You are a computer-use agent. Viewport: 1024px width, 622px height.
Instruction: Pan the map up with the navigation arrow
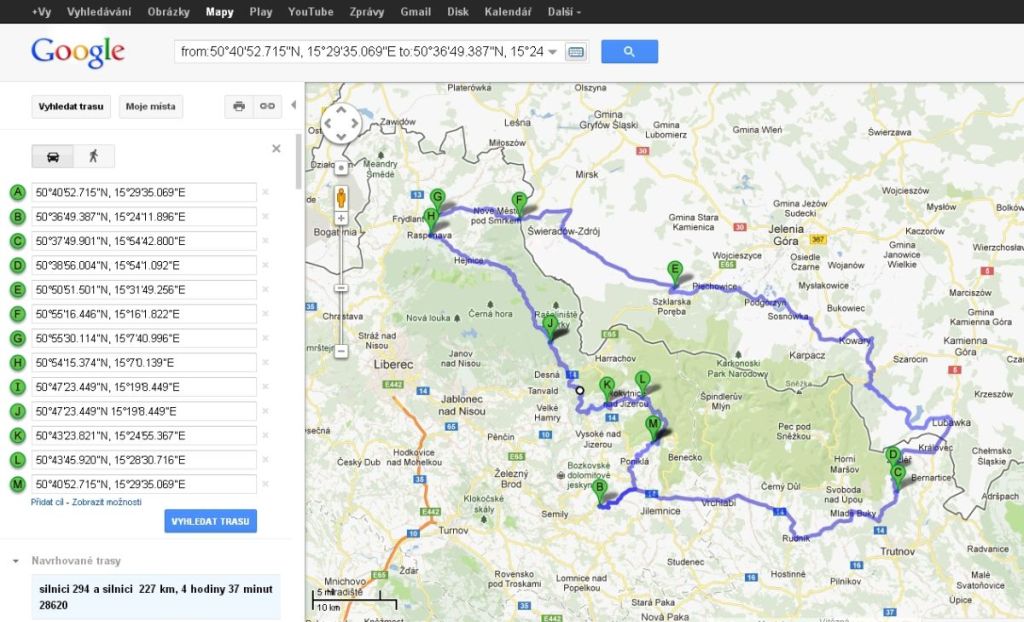[x=341, y=111]
